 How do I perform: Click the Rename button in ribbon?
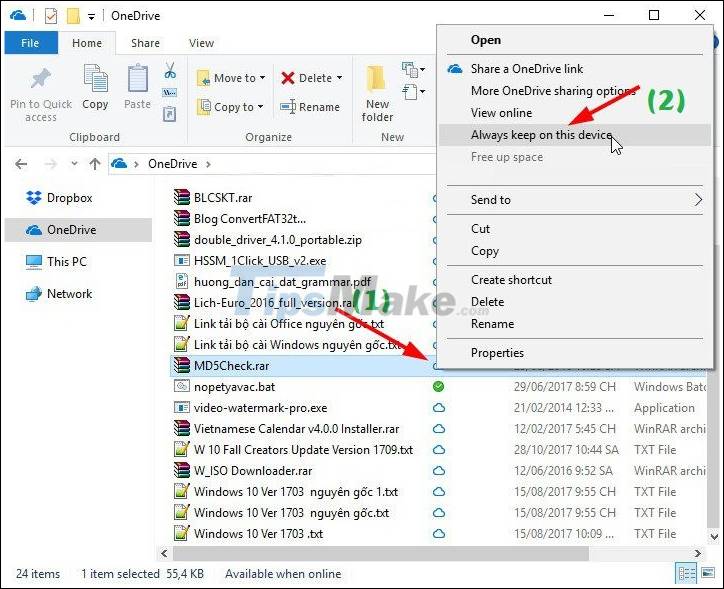click(x=310, y=107)
